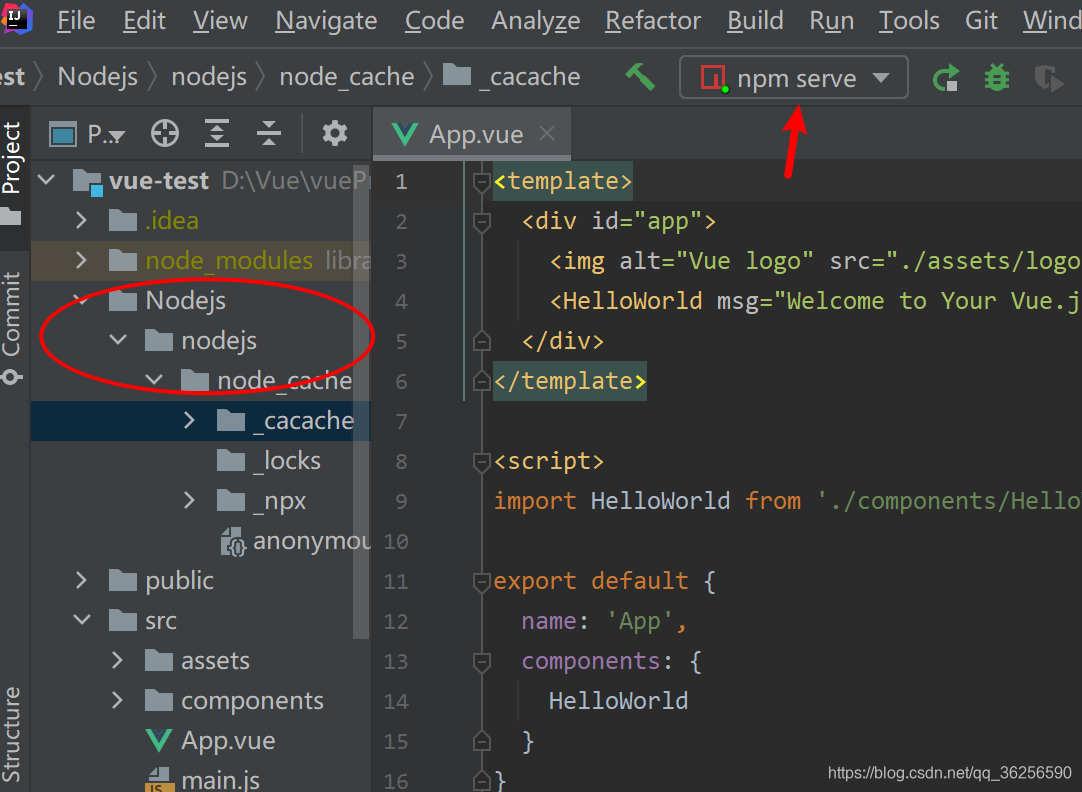The image size is (1082, 792).
Task: Open the File menu
Action: pos(76,21)
